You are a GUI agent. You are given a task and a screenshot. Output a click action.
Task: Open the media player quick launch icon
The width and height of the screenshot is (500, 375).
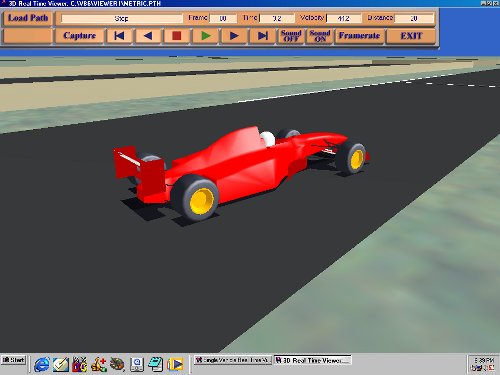pyautogui.click(x=175, y=364)
